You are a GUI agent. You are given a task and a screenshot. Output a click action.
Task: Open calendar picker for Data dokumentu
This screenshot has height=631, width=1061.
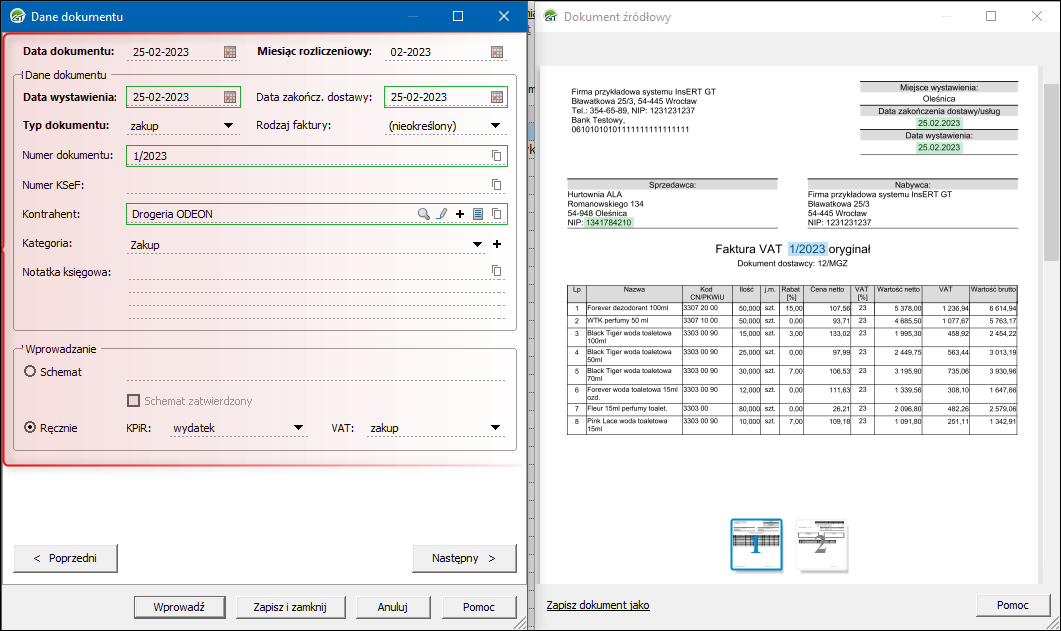230,52
